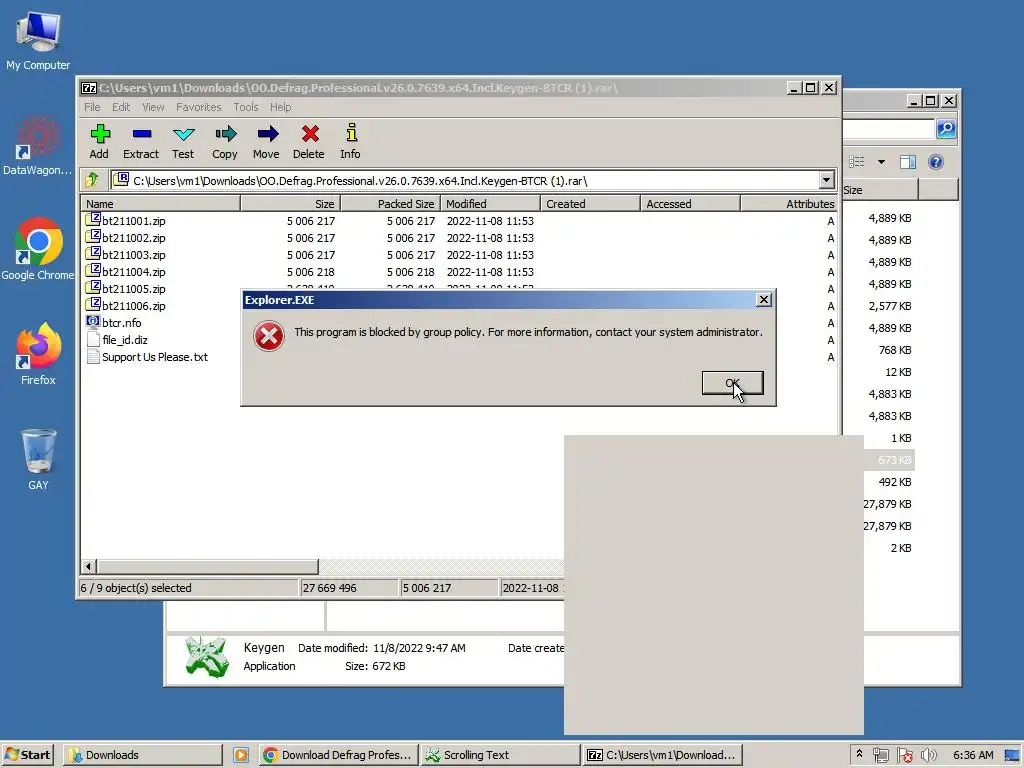Viewport: 1024px width, 768px height.
Task: Click the network tray icon
Action: [x=880, y=756]
